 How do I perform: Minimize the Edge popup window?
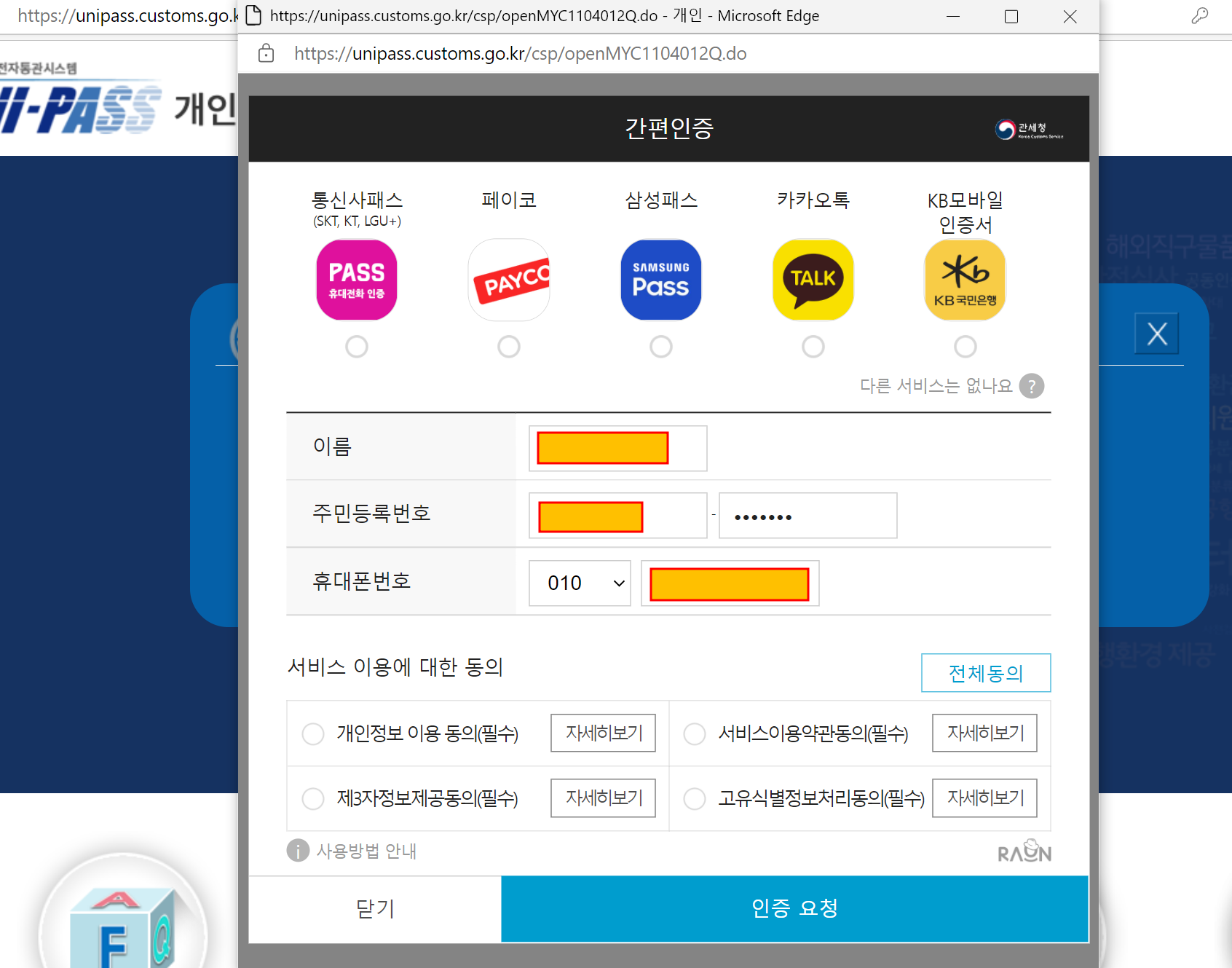(953, 16)
